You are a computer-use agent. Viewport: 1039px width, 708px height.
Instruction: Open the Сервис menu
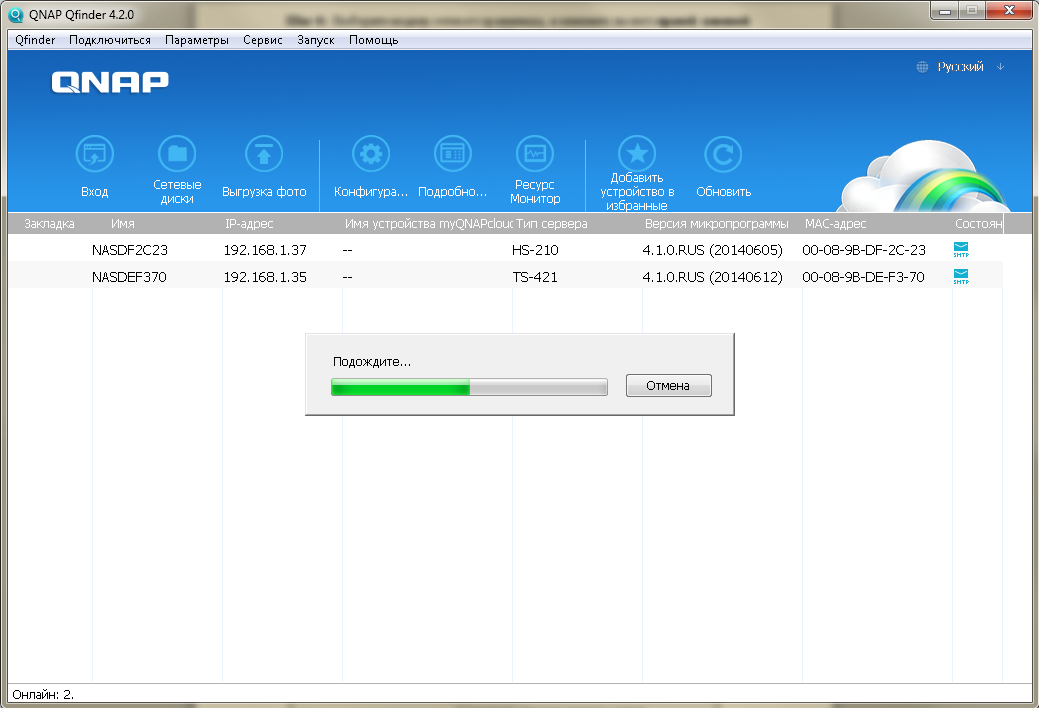point(262,40)
